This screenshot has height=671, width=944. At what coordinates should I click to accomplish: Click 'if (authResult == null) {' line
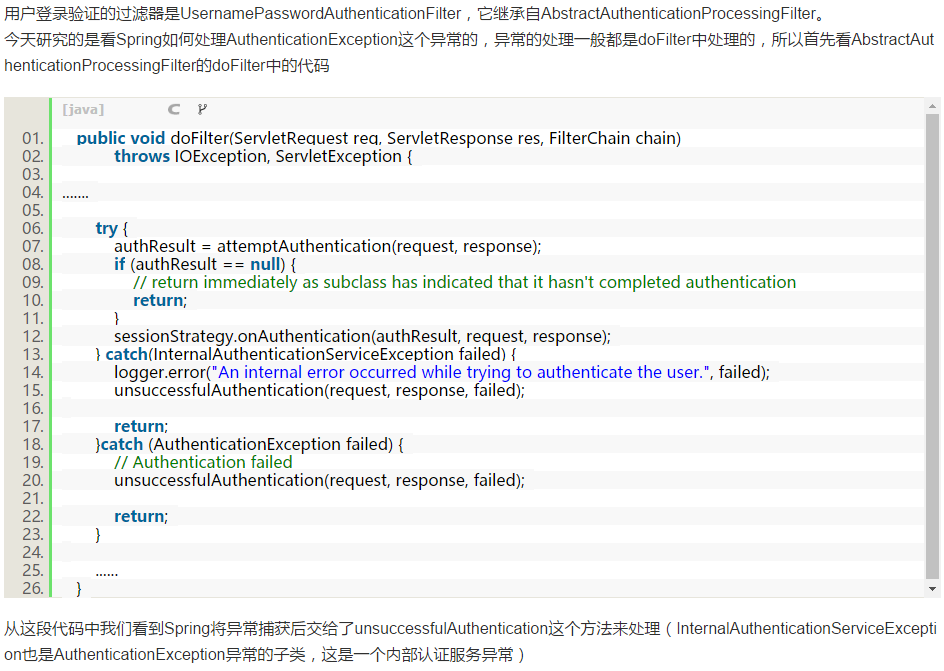click(205, 265)
